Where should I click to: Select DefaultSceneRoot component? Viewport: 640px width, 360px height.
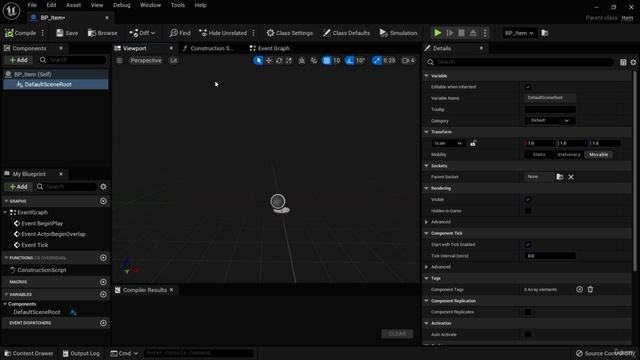coord(56,84)
